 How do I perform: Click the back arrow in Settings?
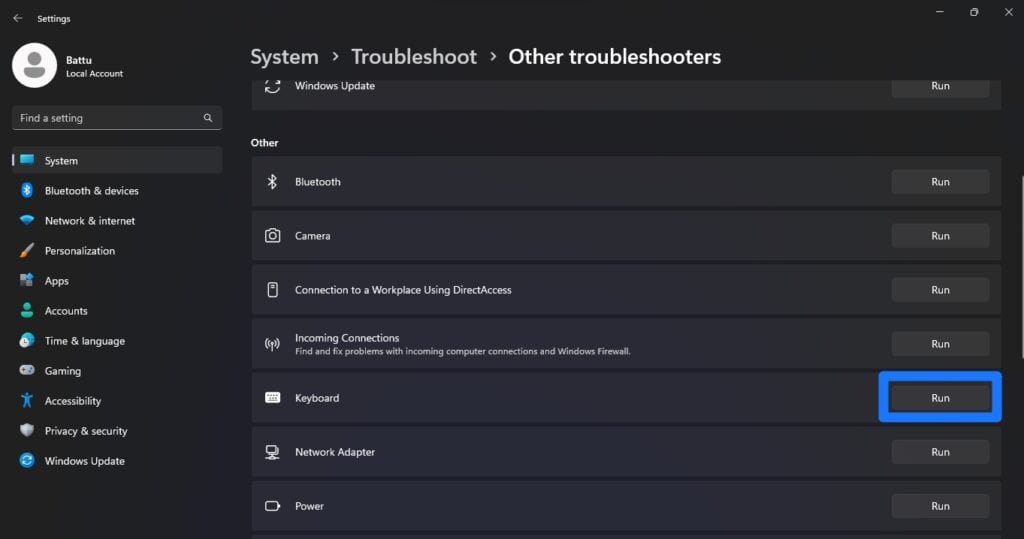(18, 18)
